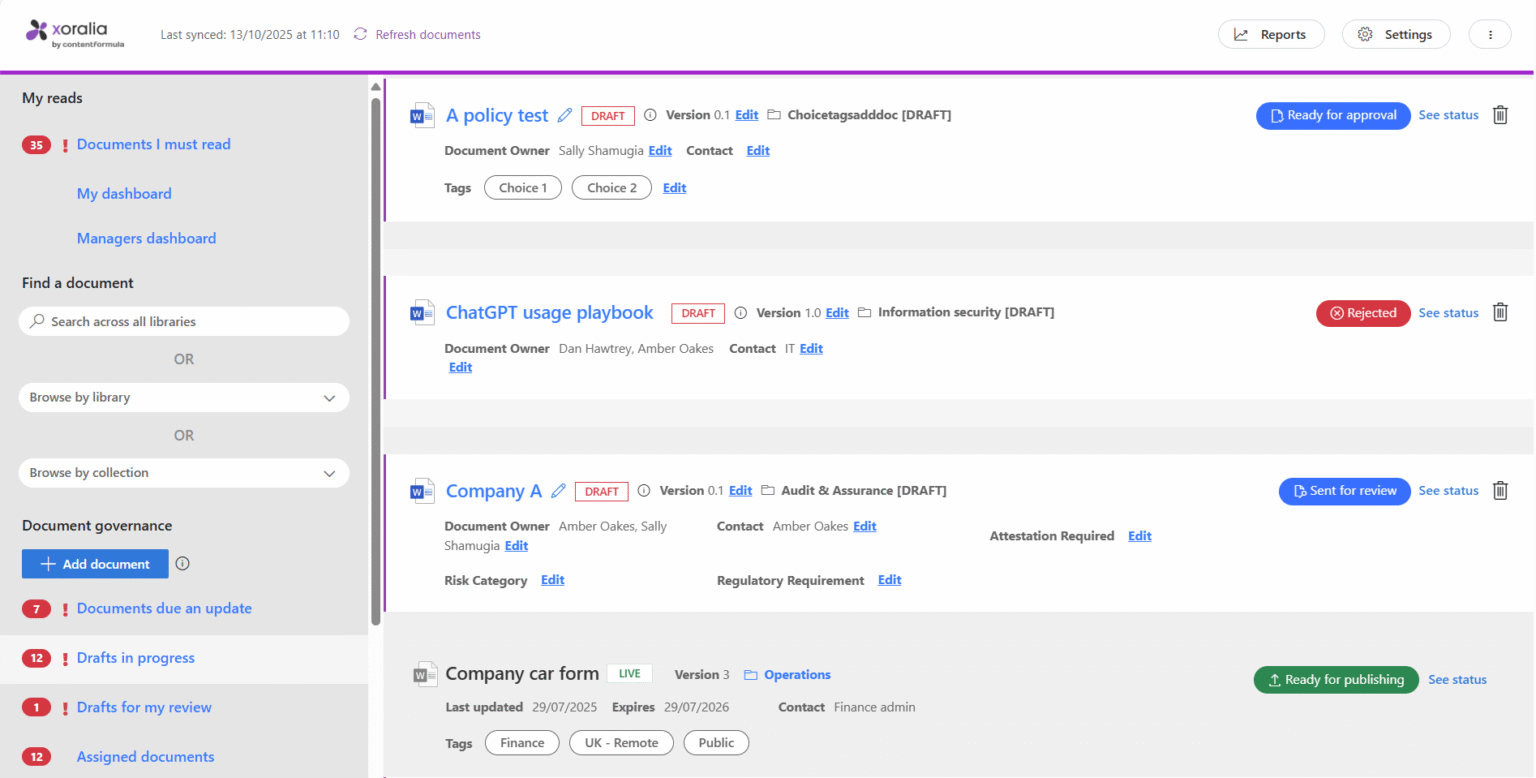Viewport: 1536px width, 778px height.
Task: Click the Search across all libraries field
Action: 184,321
